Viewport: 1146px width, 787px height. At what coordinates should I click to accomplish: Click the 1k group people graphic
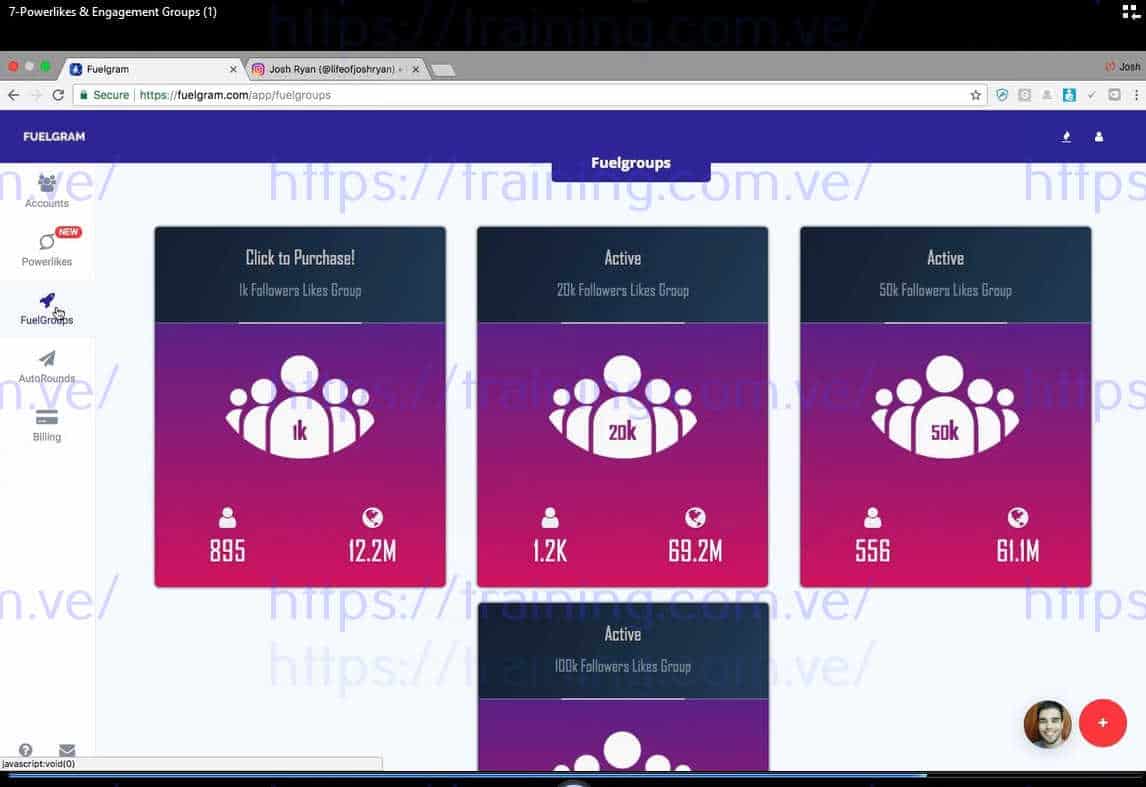click(x=300, y=407)
